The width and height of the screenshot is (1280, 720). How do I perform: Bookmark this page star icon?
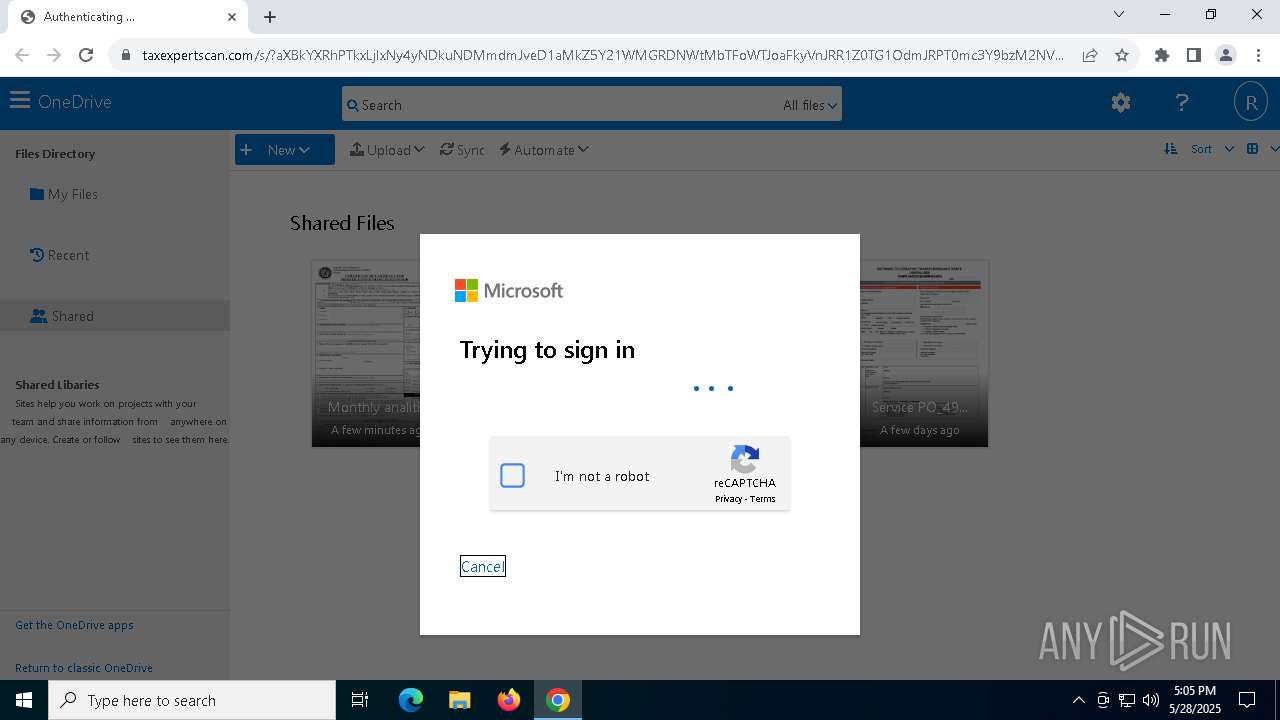click(1122, 55)
